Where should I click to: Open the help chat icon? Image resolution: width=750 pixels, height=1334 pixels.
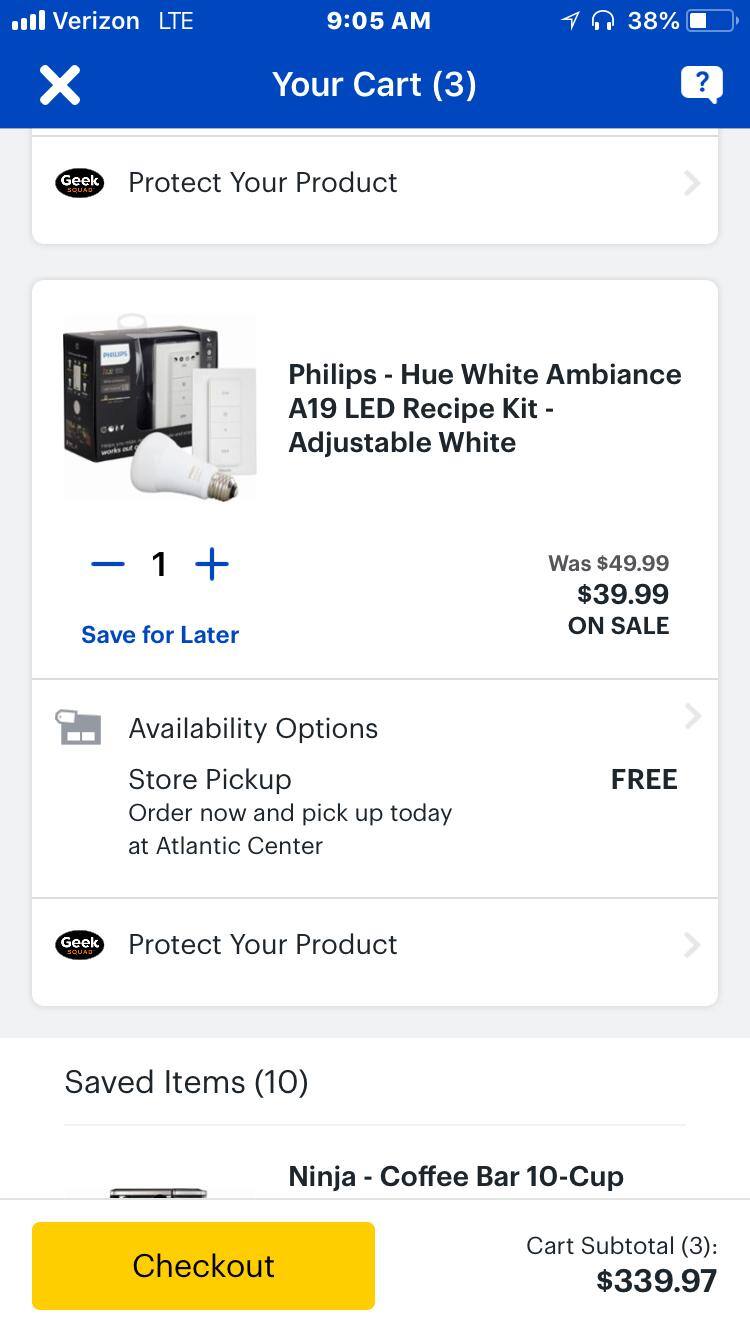coord(701,84)
